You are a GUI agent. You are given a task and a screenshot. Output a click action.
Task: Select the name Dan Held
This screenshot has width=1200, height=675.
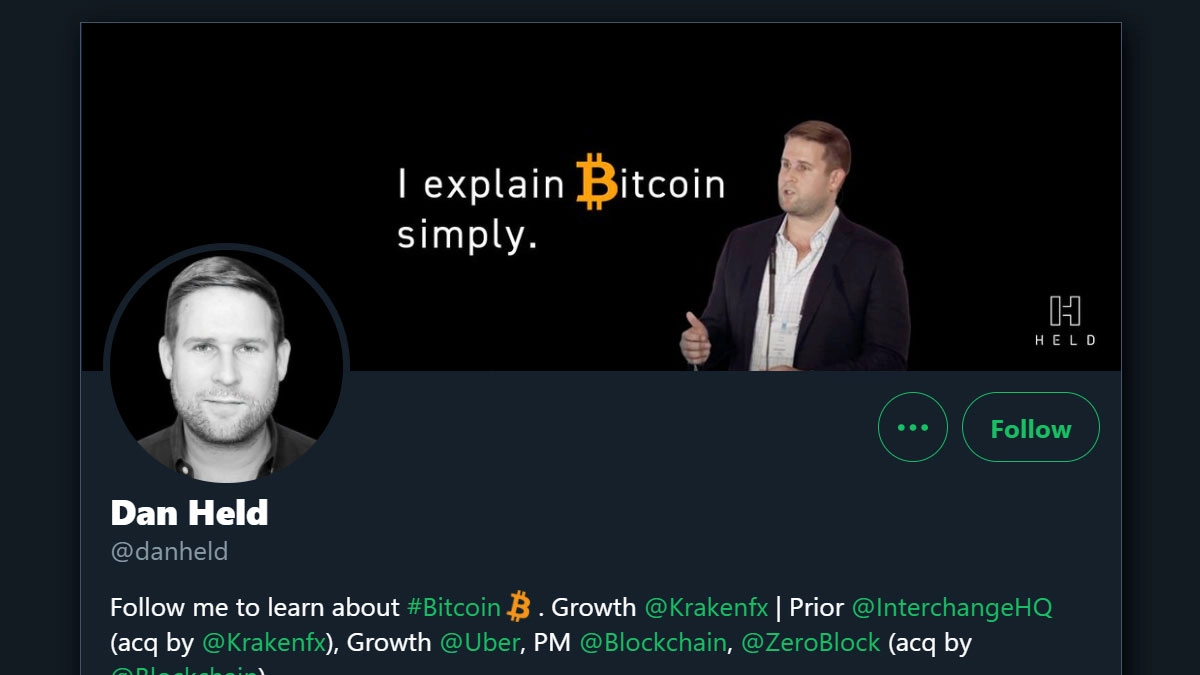(x=189, y=513)
